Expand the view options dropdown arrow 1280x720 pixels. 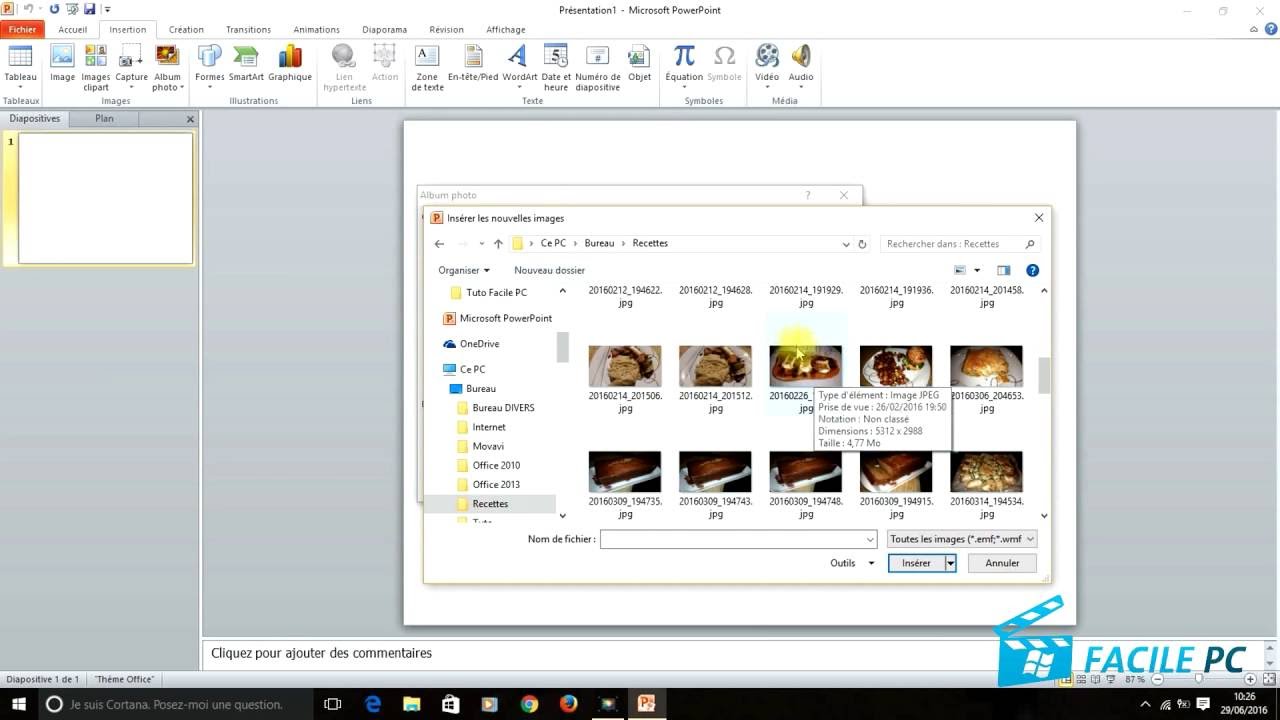click(x=977, y=270)
